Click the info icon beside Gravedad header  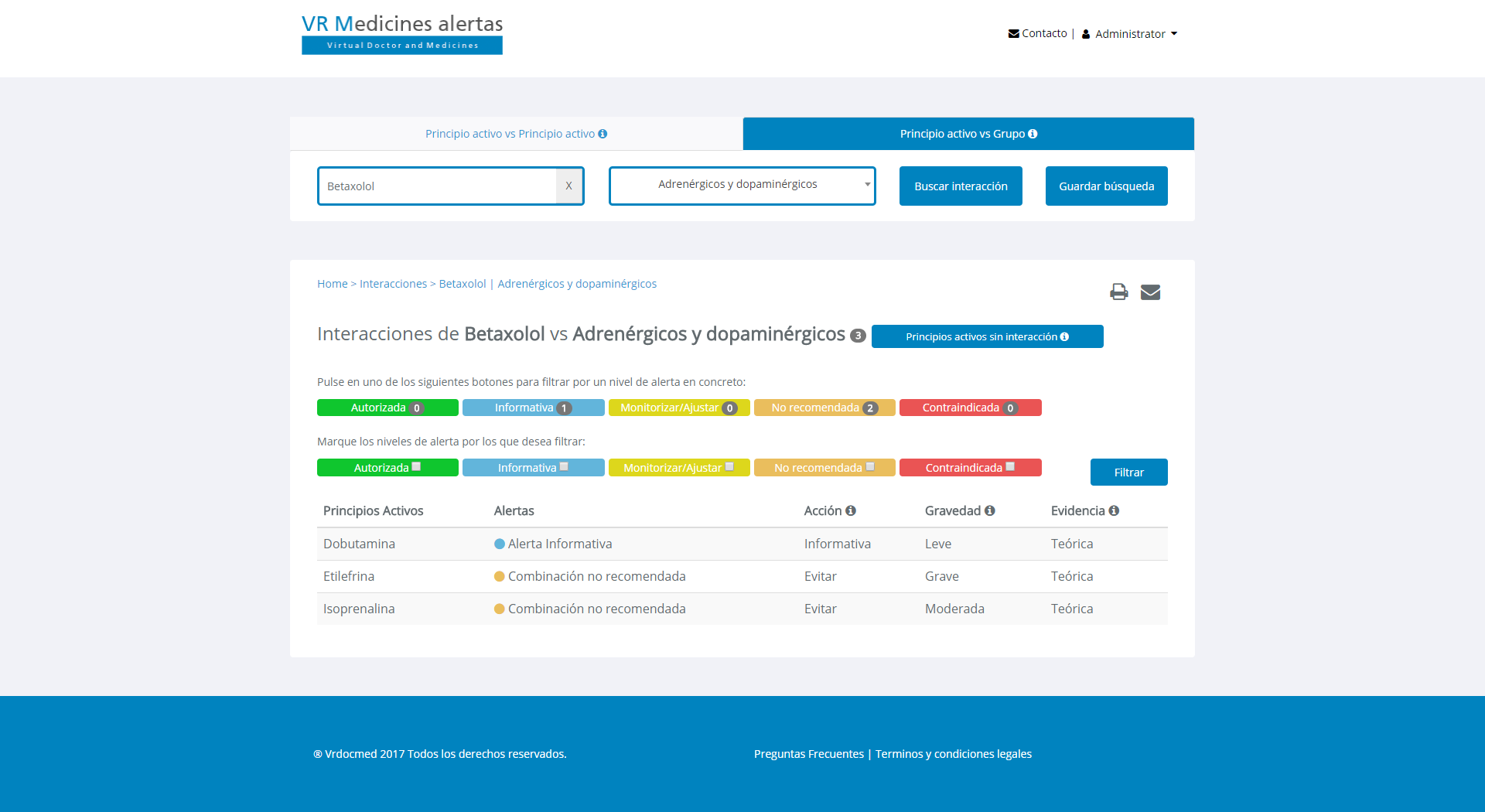click(990, 510)
